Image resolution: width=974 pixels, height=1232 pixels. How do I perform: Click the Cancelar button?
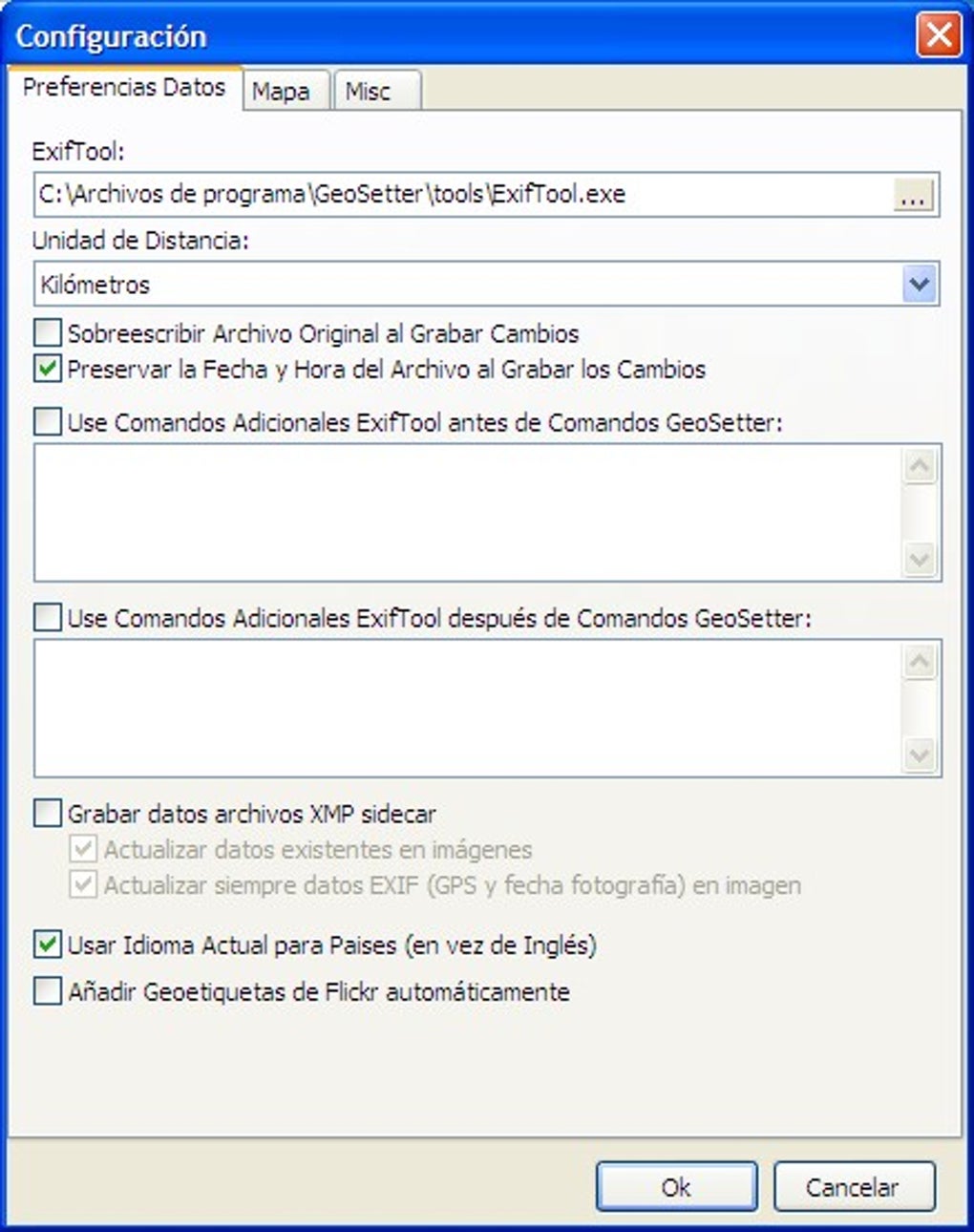853,1187
